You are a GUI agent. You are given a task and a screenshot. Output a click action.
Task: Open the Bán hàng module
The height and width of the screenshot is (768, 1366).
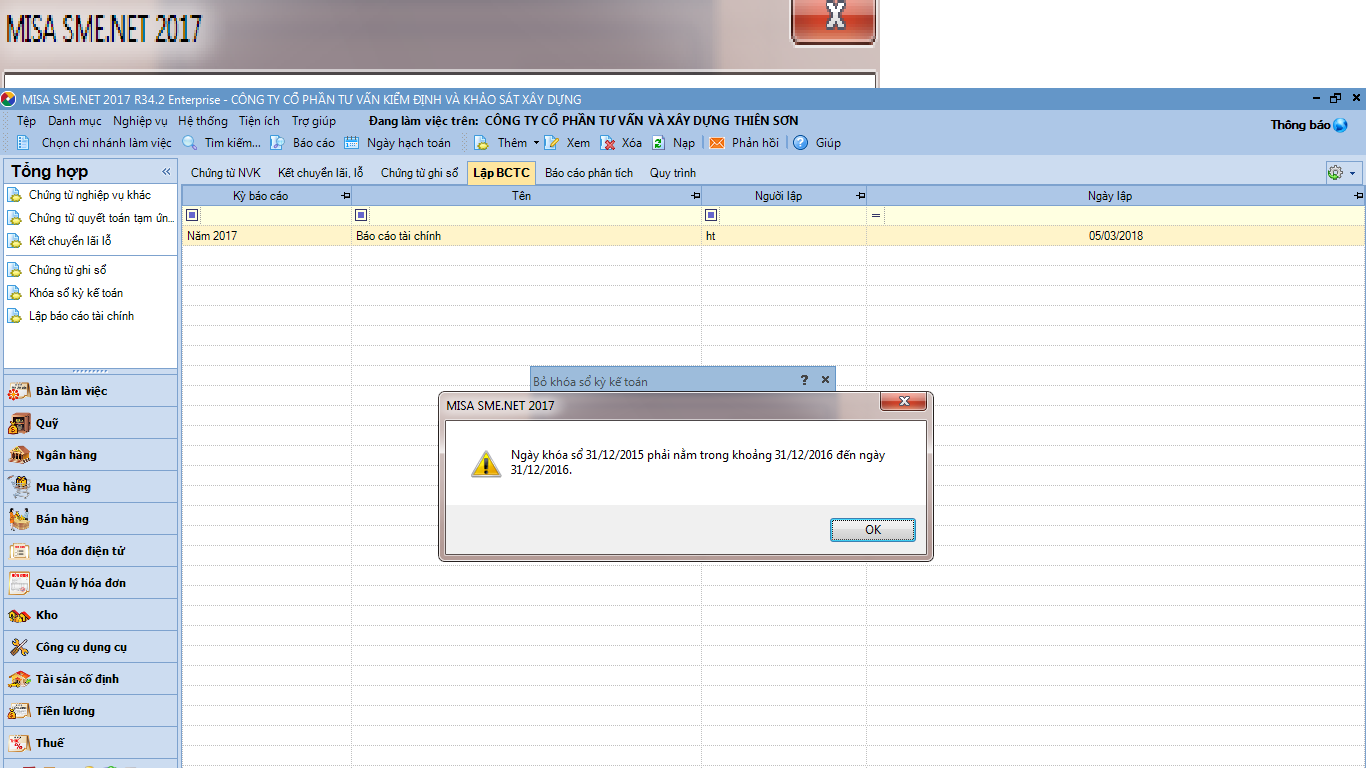click(x=91, y=519)
